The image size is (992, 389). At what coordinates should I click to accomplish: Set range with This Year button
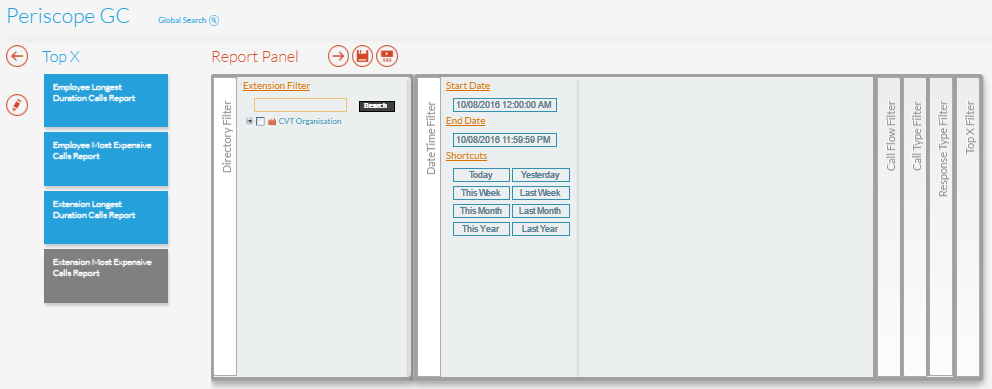point(481,229)
